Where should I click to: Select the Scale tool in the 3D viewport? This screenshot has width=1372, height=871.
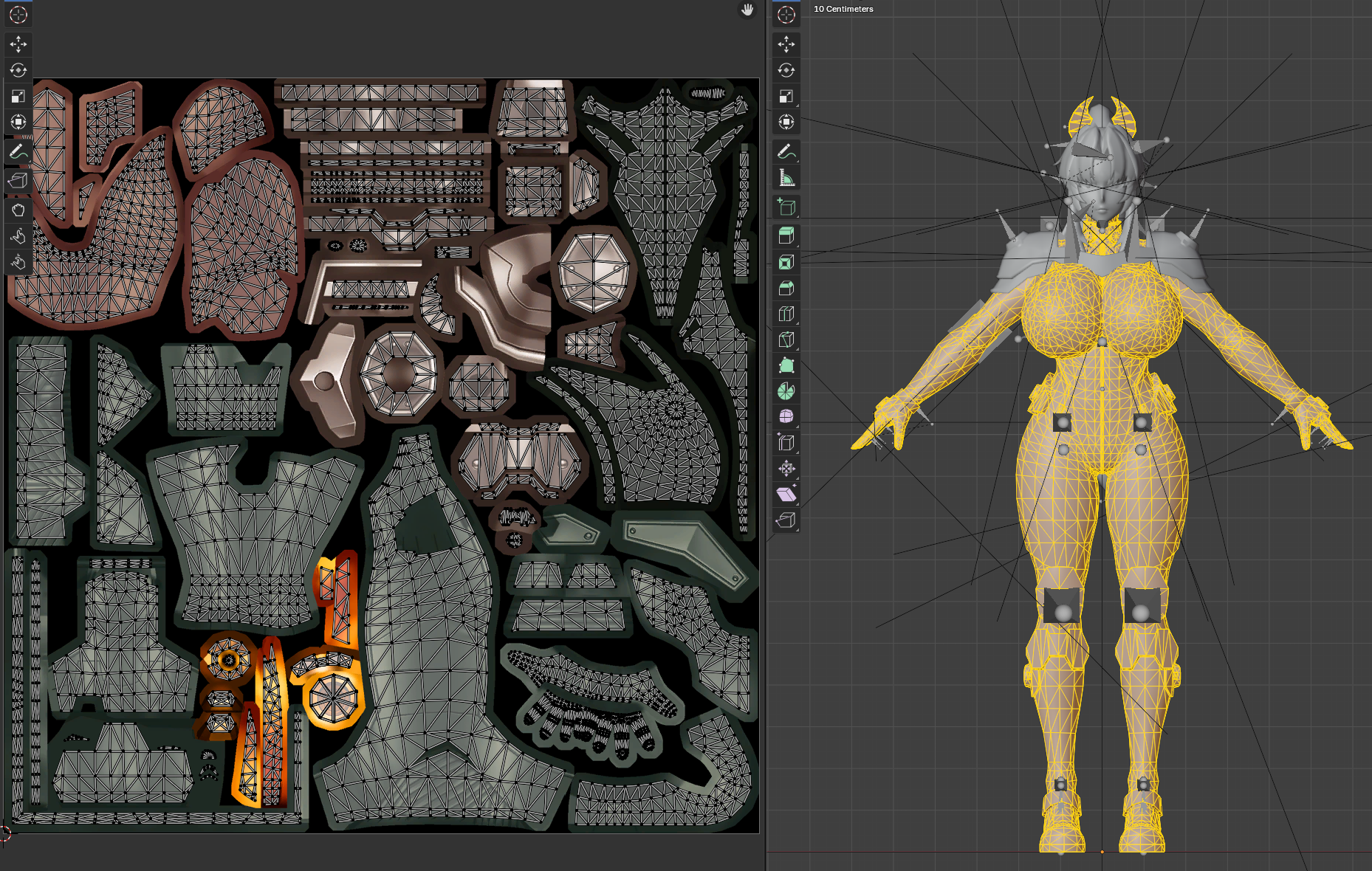tap(786, 96)
